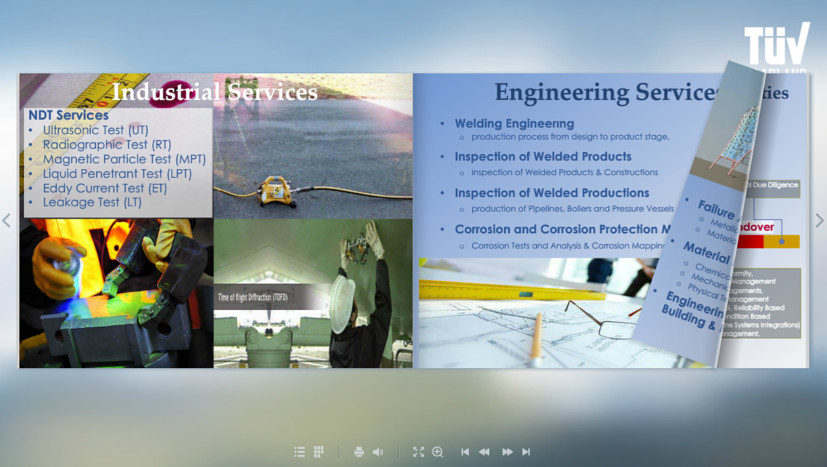Zoom in with the magnifier icon
Viewport: 827px width, 467px height.
pyautogui.click(x=438, y=452)
